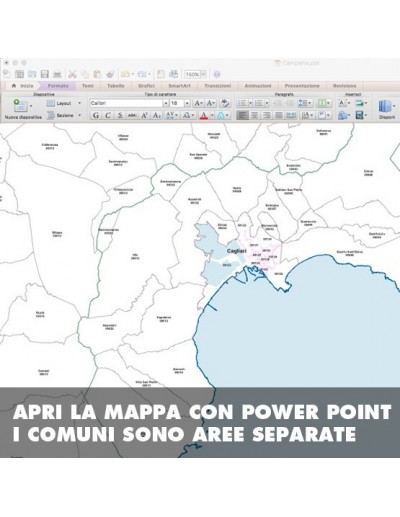Open the purple Help question mark icon
This screenshot has width=400, height=517.
pos(217,74)
